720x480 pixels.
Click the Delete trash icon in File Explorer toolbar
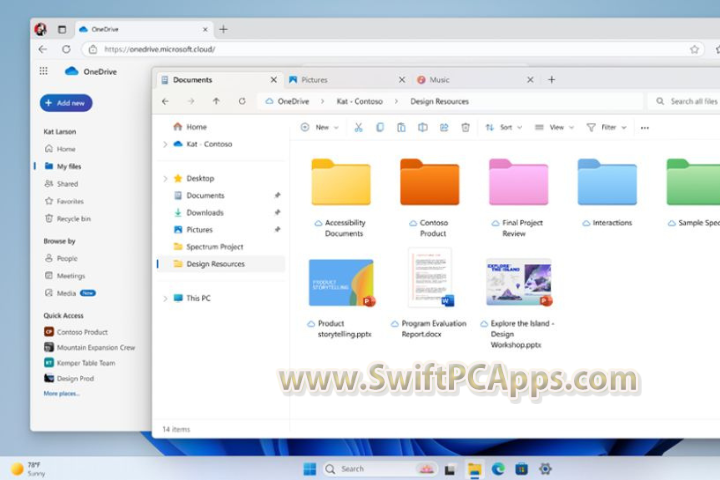click(x=465, y=128)
